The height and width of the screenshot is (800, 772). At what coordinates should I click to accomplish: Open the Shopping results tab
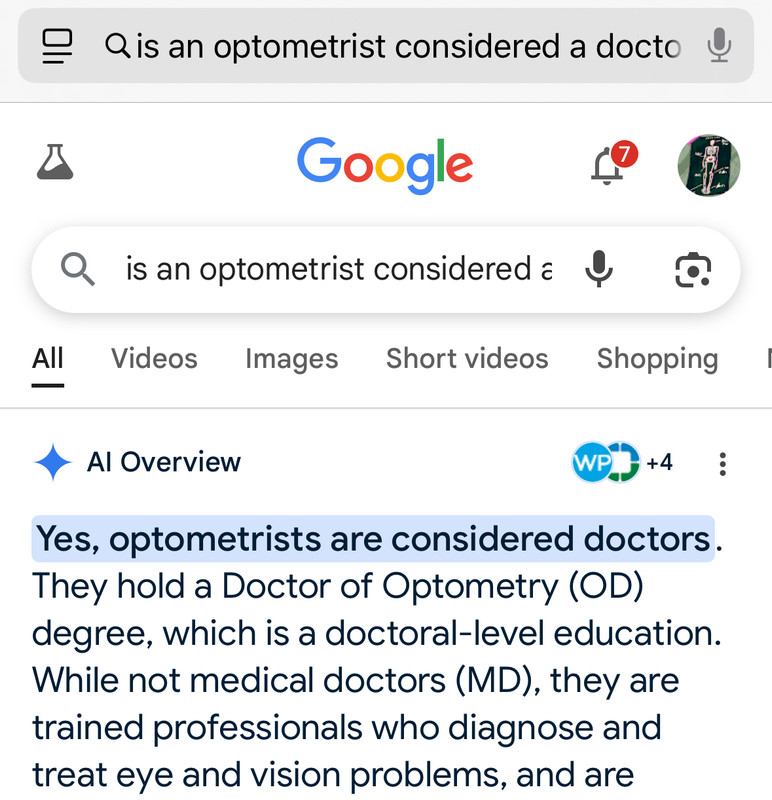(657, 359)
